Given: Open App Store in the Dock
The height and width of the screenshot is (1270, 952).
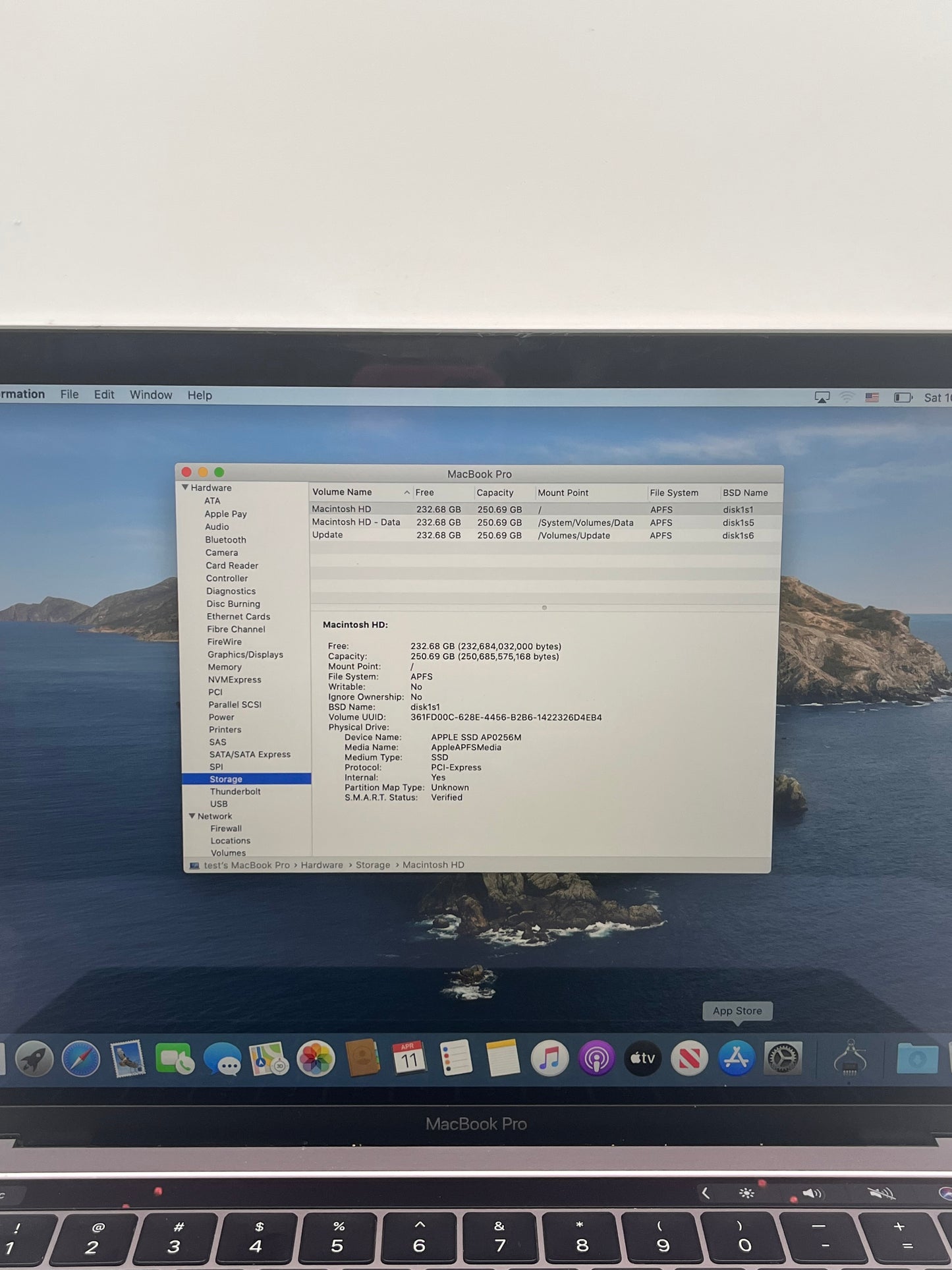Looking at the screenshot, I should click(736, 1058).
